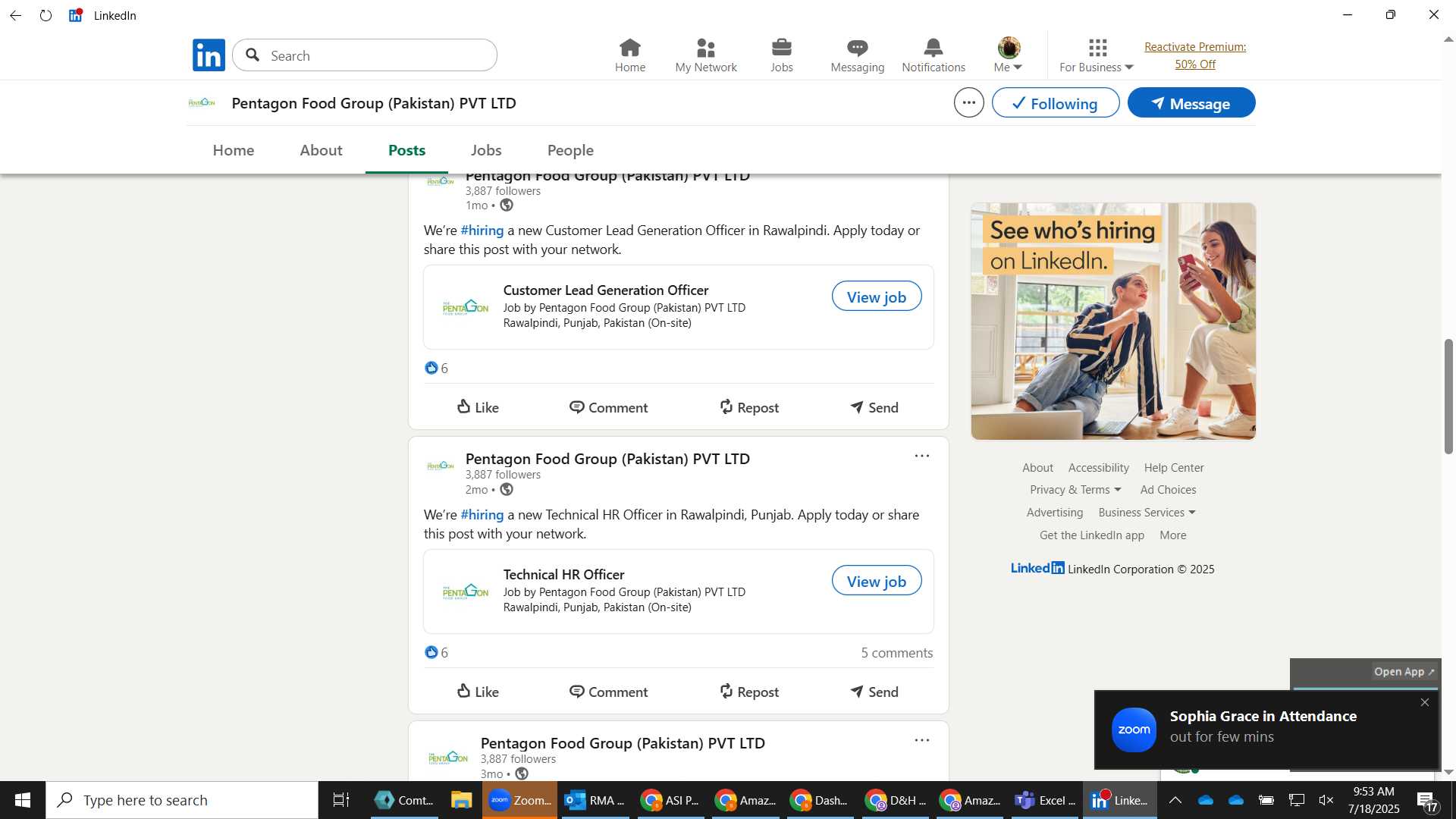Open the Windows Start menu
This screenshot has height=819, width=1456.
pyautogui.click(x=23, y=800)
